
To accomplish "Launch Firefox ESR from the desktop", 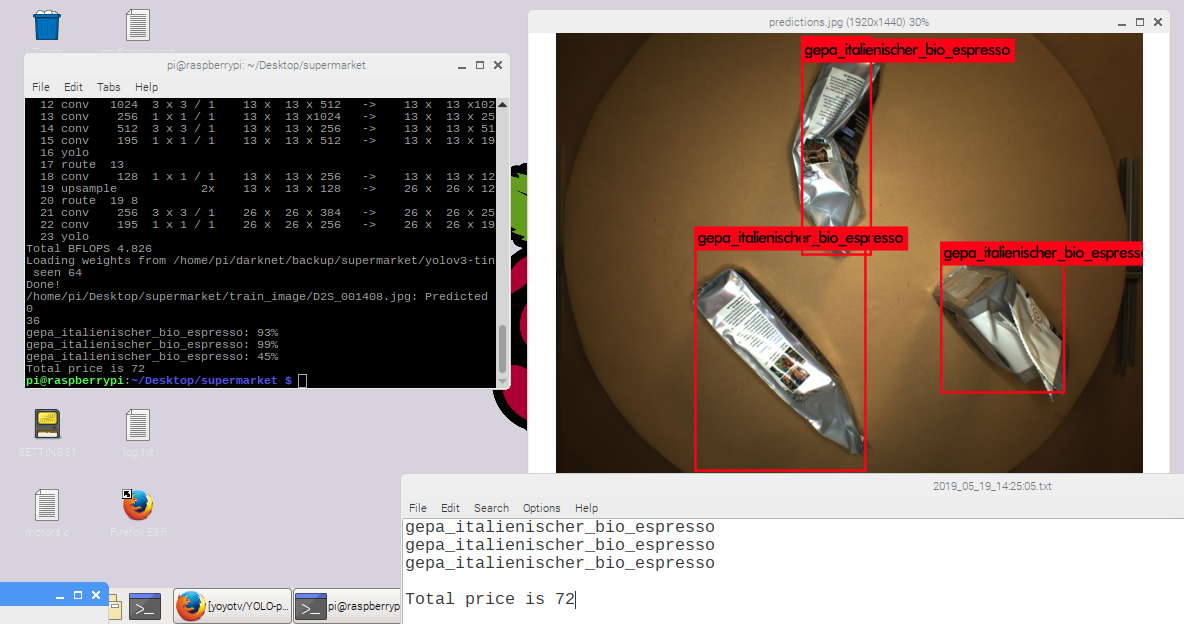I will coord(137,505).
